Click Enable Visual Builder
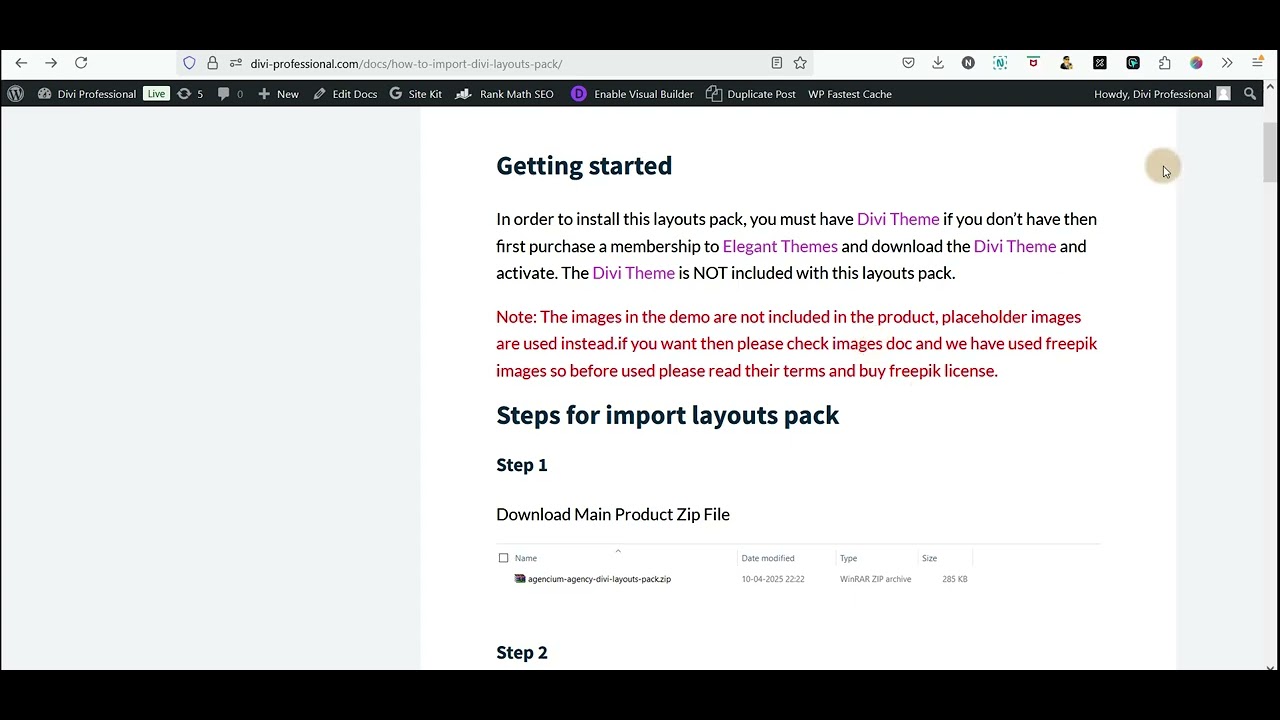This screenshot has height=720, width=1280. [x=632, y=94]
